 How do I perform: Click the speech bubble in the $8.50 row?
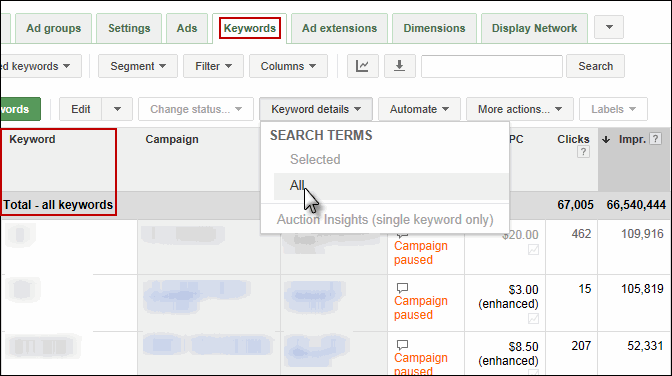(x=402, y=345)
